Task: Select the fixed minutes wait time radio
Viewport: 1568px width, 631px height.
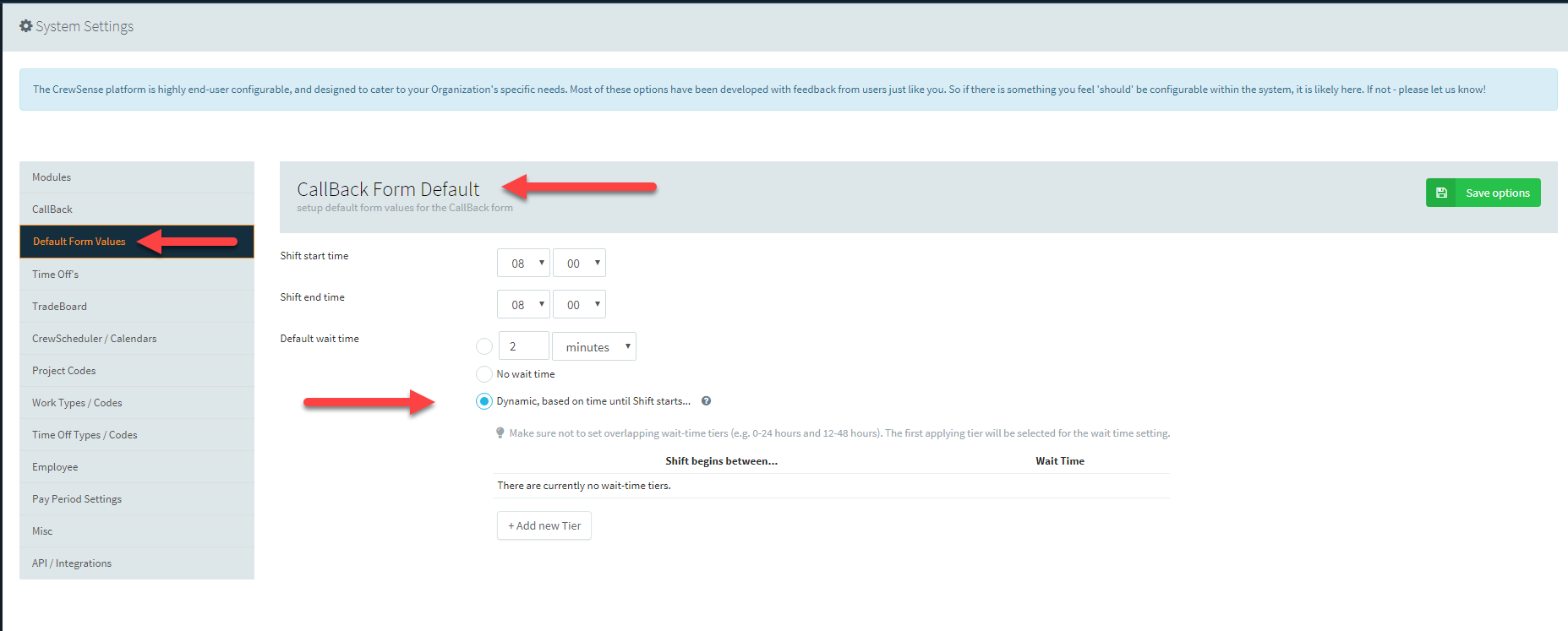Action: pos(484,346)
